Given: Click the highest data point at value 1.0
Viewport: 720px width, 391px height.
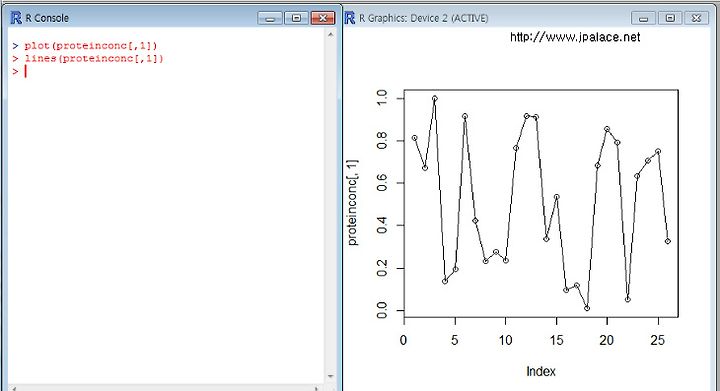Looking at the screenshot, I should pos(434,98).
